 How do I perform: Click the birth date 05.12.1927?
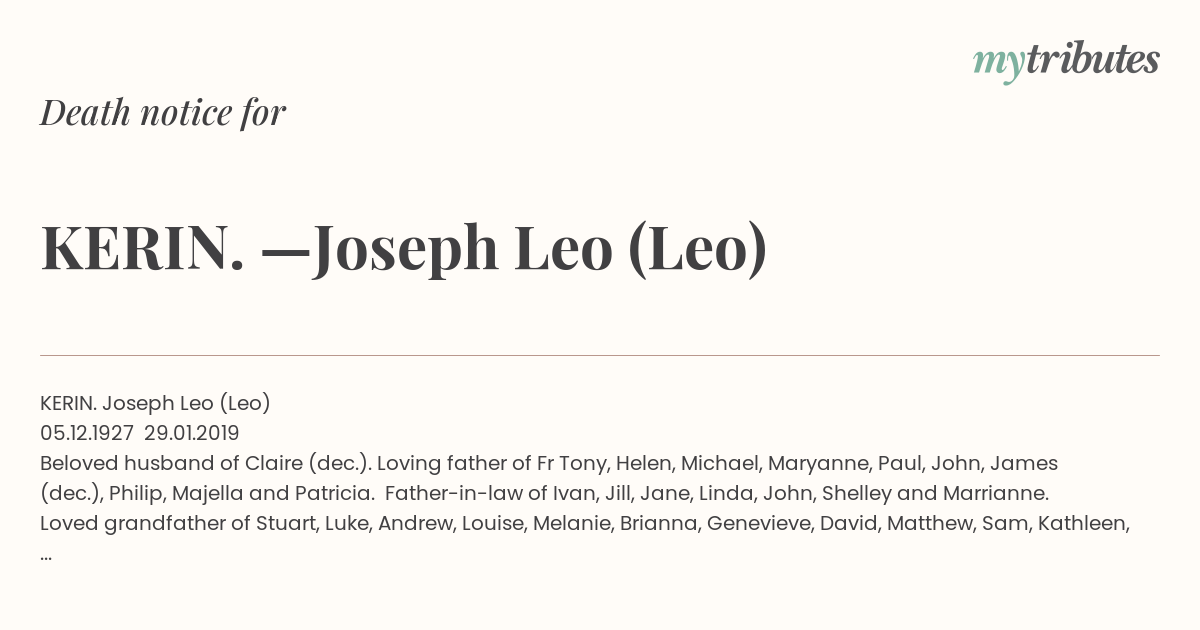(87, 433)
